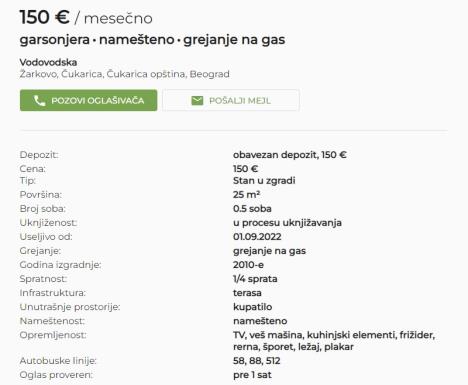Open the Žarkovo, Čukarica location text
Viewport: 468px width, 385px height.
tap(124, 74)
